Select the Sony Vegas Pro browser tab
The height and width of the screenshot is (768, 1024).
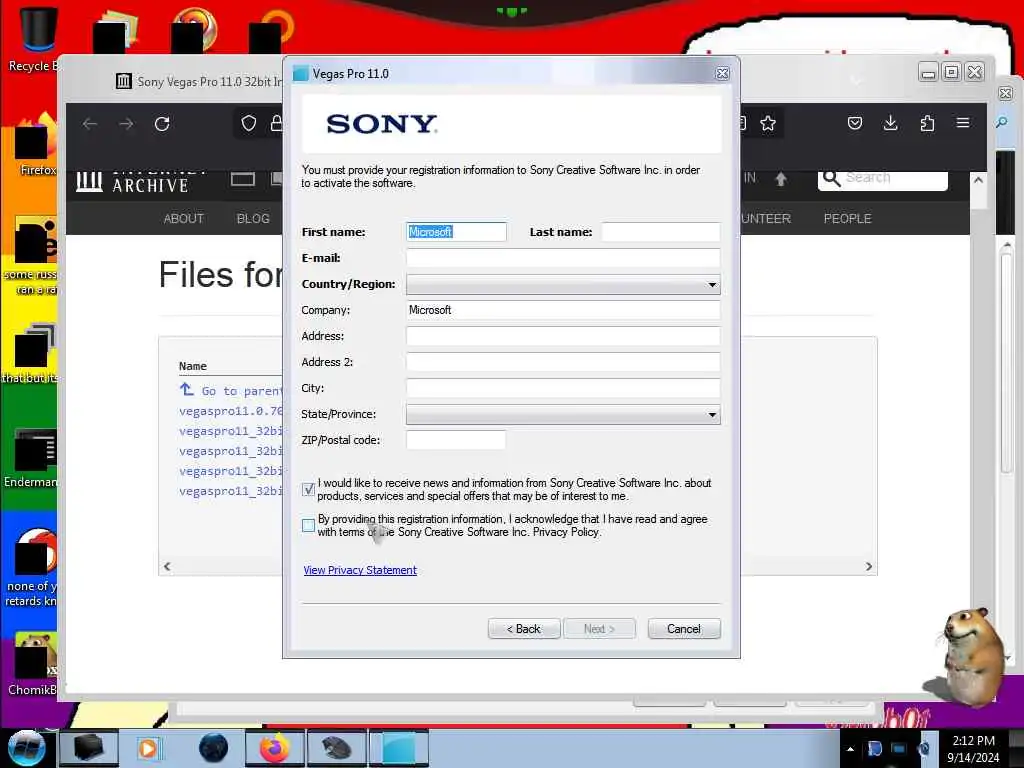tap(199, 82)
